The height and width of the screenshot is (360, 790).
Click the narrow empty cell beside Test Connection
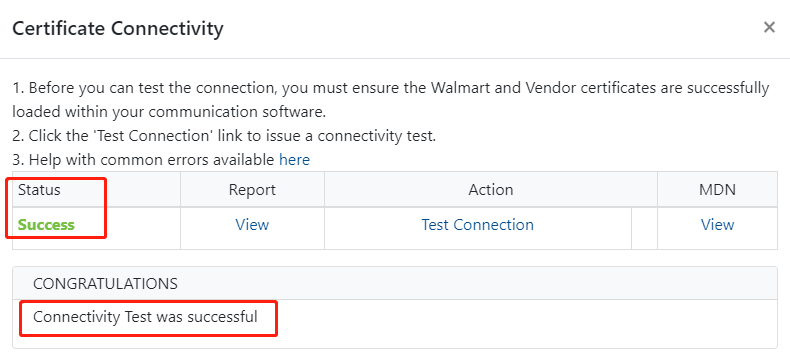tap(644, 229)
